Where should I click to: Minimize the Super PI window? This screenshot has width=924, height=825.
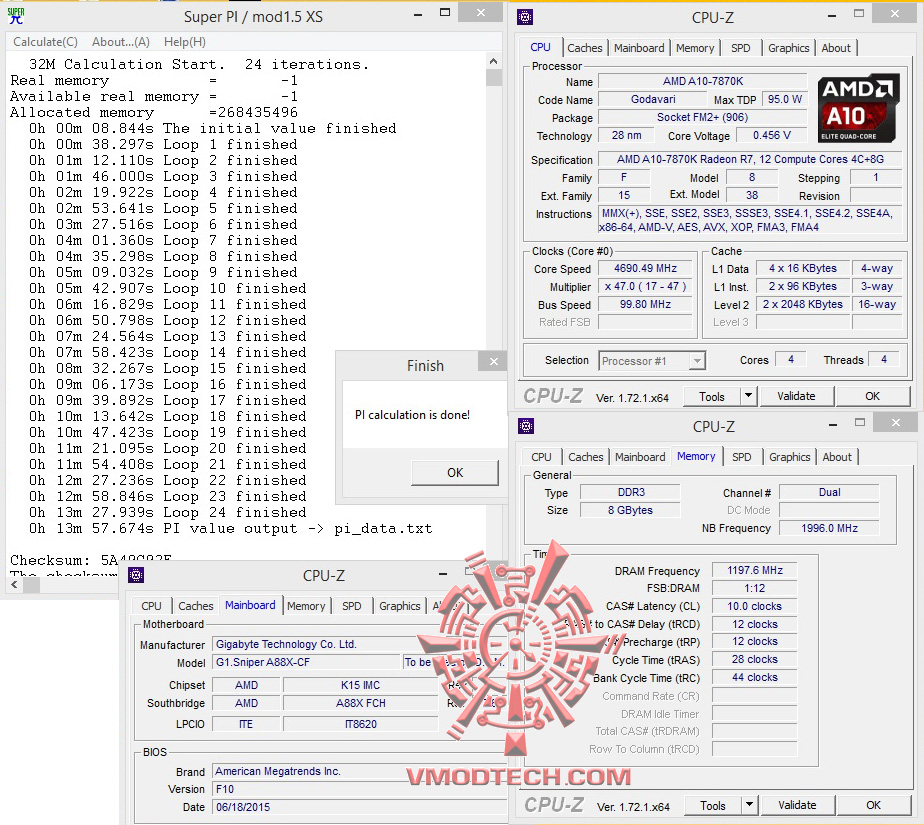coord(418,14)
